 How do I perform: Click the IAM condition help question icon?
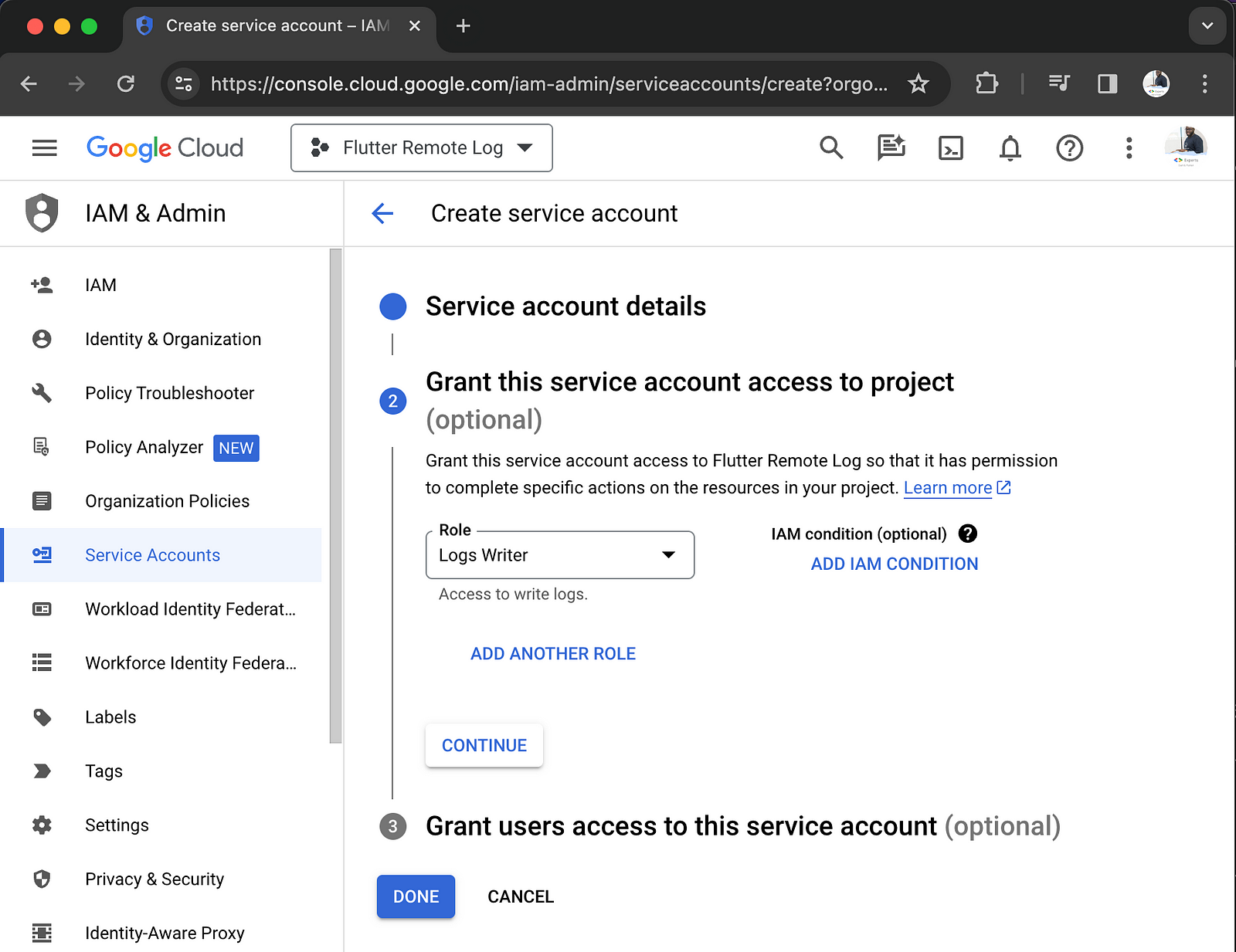(x=967, y=534)
